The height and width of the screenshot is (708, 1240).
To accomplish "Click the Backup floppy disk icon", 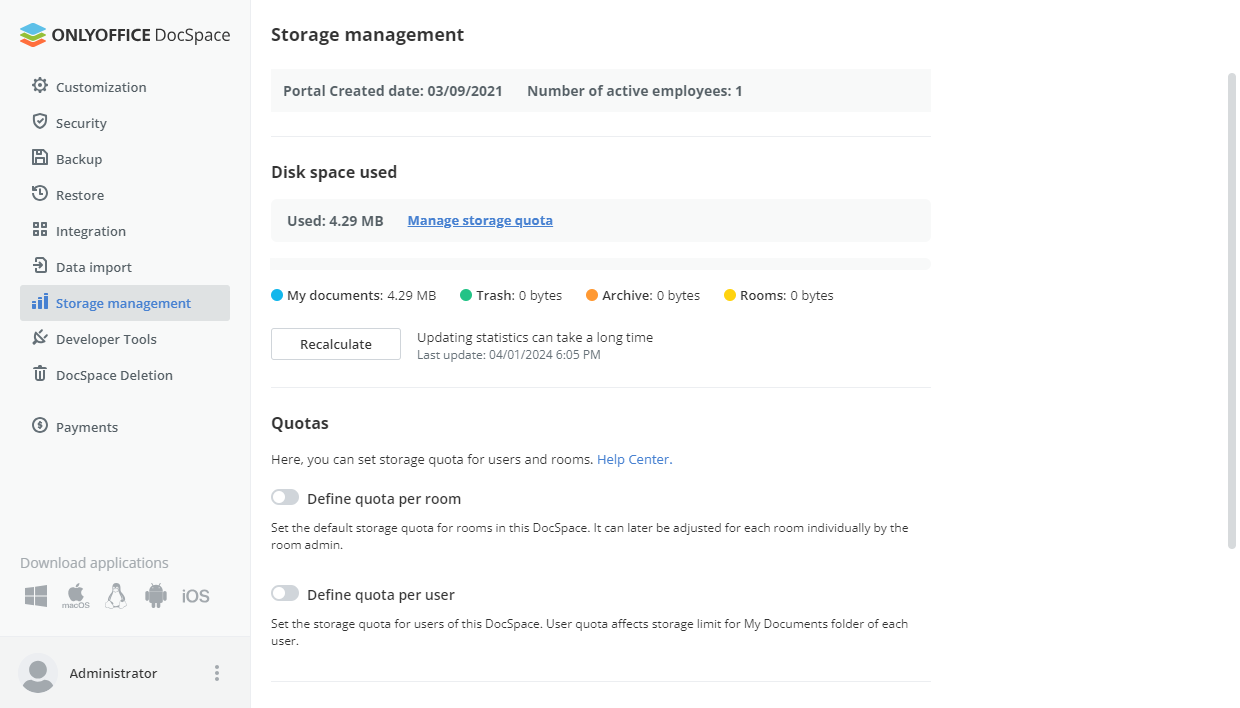I will [x=40, y=158].
